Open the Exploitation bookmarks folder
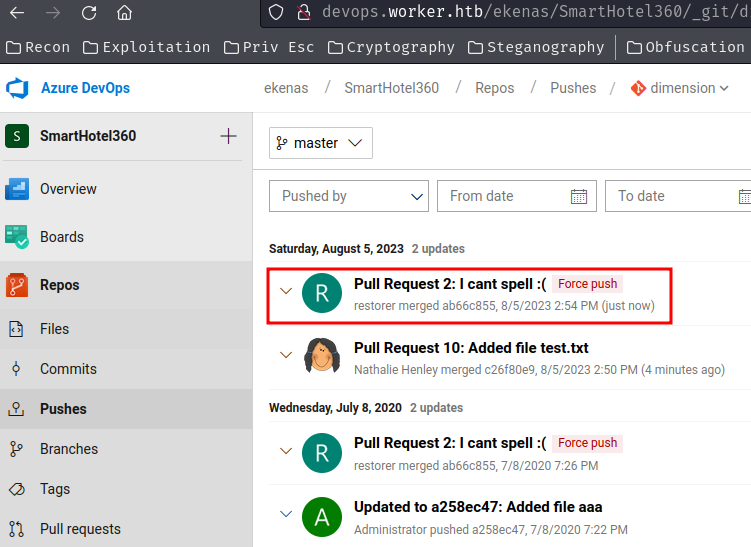Screen dimensions: 751x547 [x=147, y=47]
